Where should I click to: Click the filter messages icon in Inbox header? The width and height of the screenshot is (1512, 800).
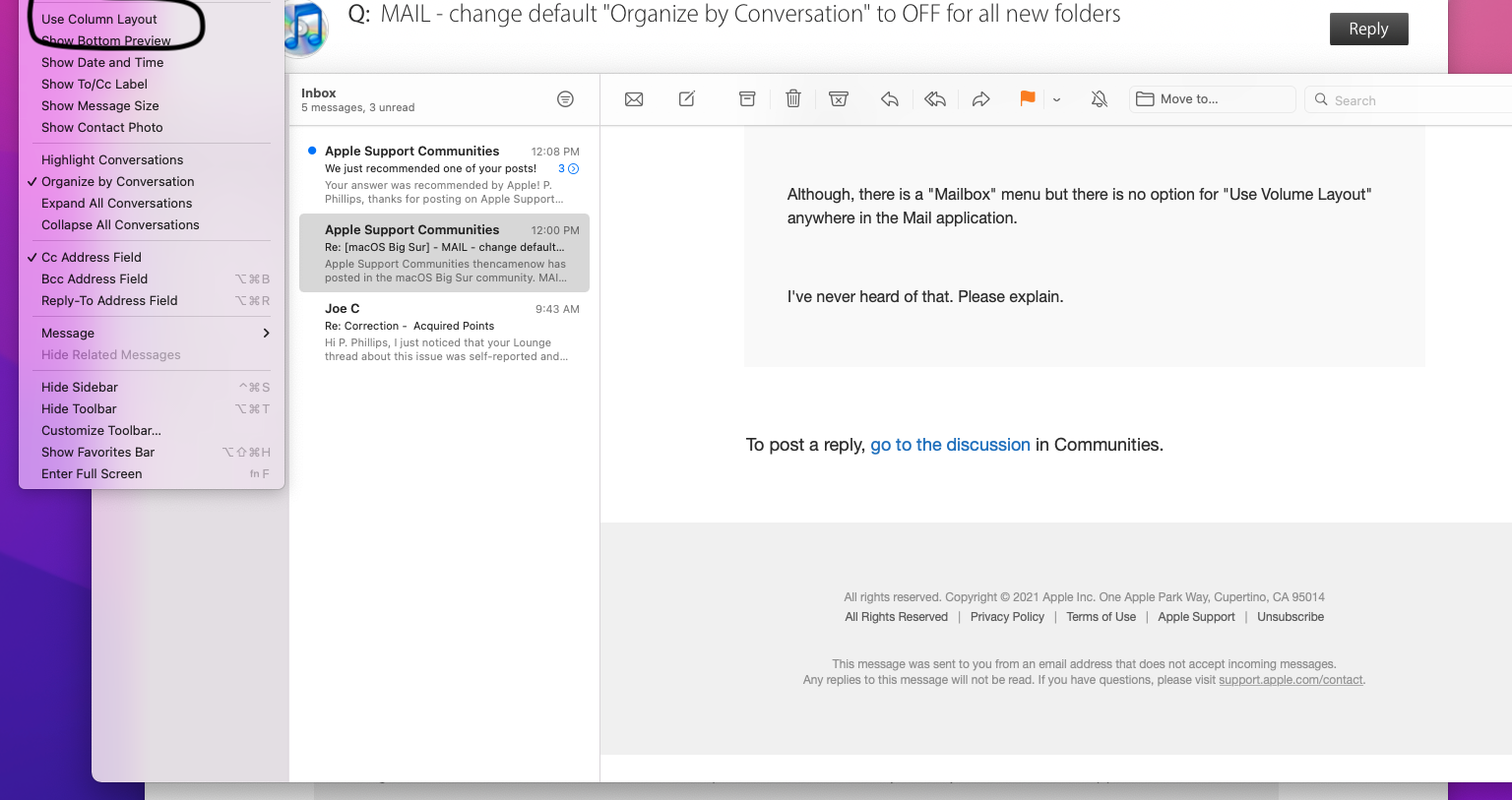click(x=565, y=98)
